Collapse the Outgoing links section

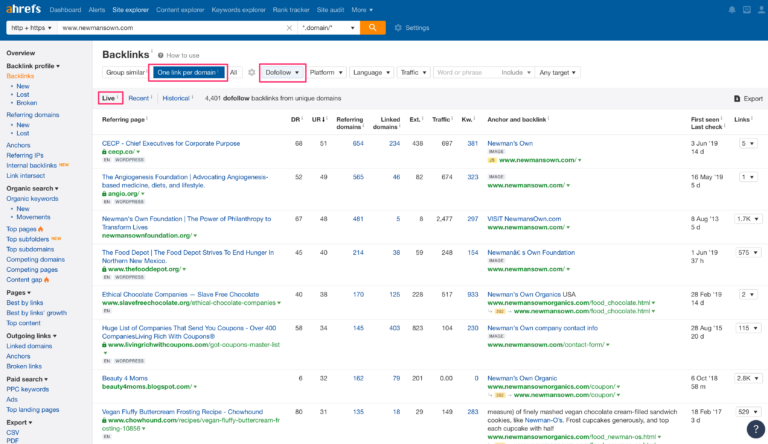click(x=31, y=336)
